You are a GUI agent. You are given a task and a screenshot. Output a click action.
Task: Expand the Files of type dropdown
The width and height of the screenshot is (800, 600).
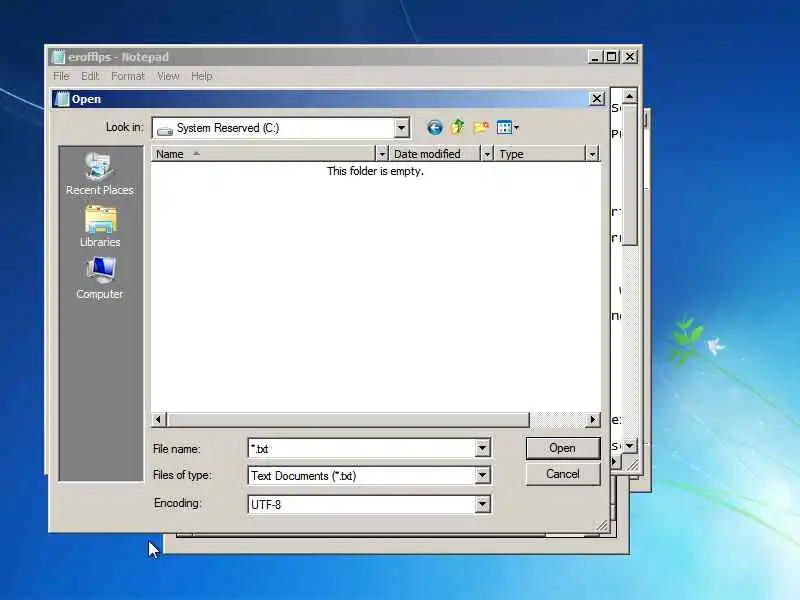tap(482, 476)
